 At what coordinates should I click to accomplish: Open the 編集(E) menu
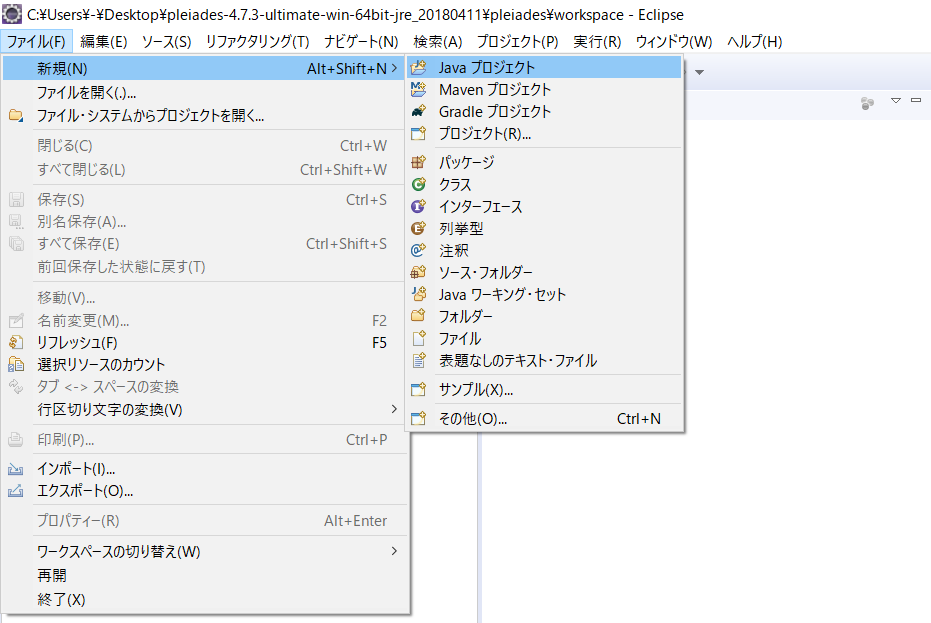(103, 42)
